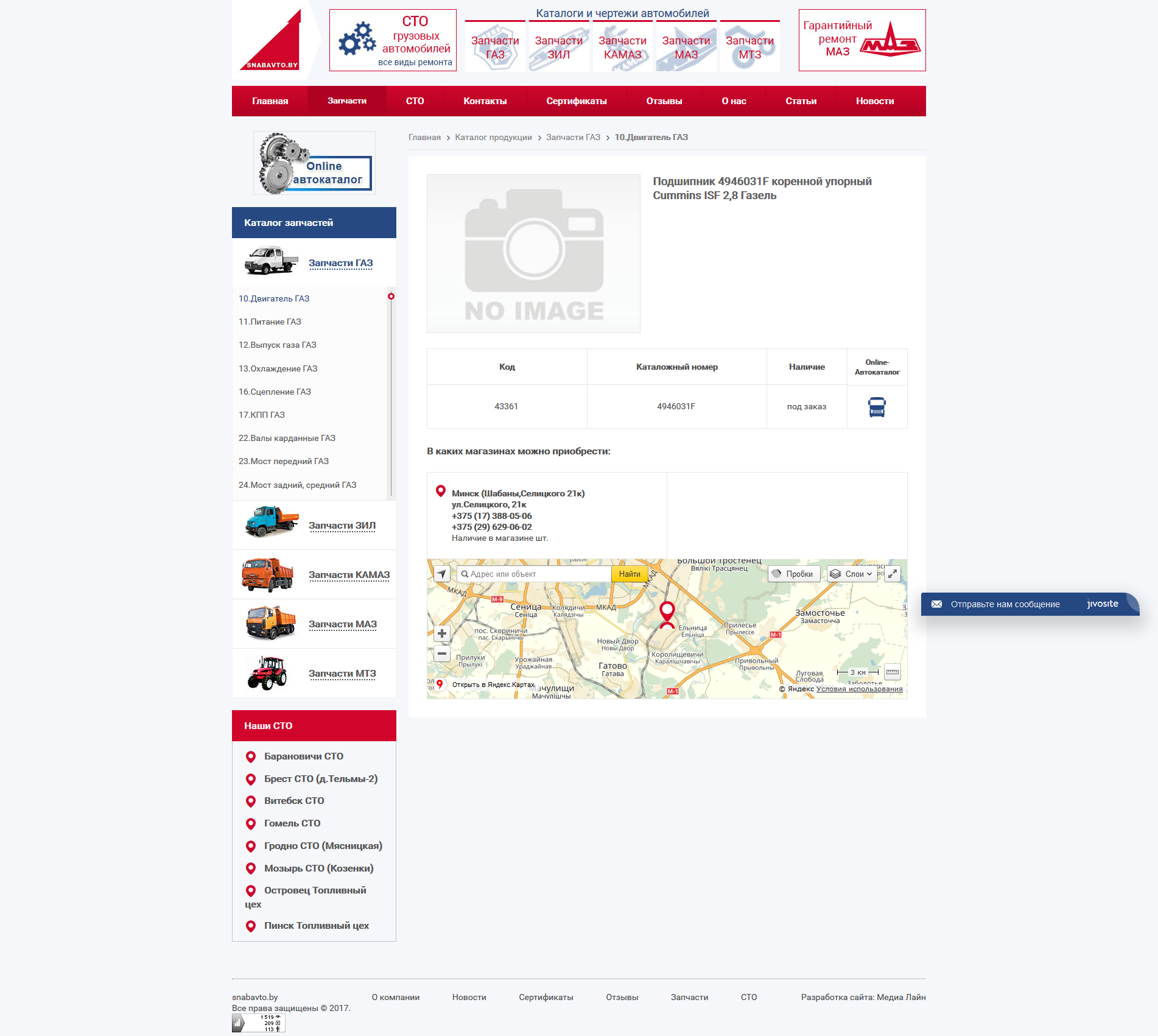
Task: Click the map address search field
Action: (x=534, y=574)
